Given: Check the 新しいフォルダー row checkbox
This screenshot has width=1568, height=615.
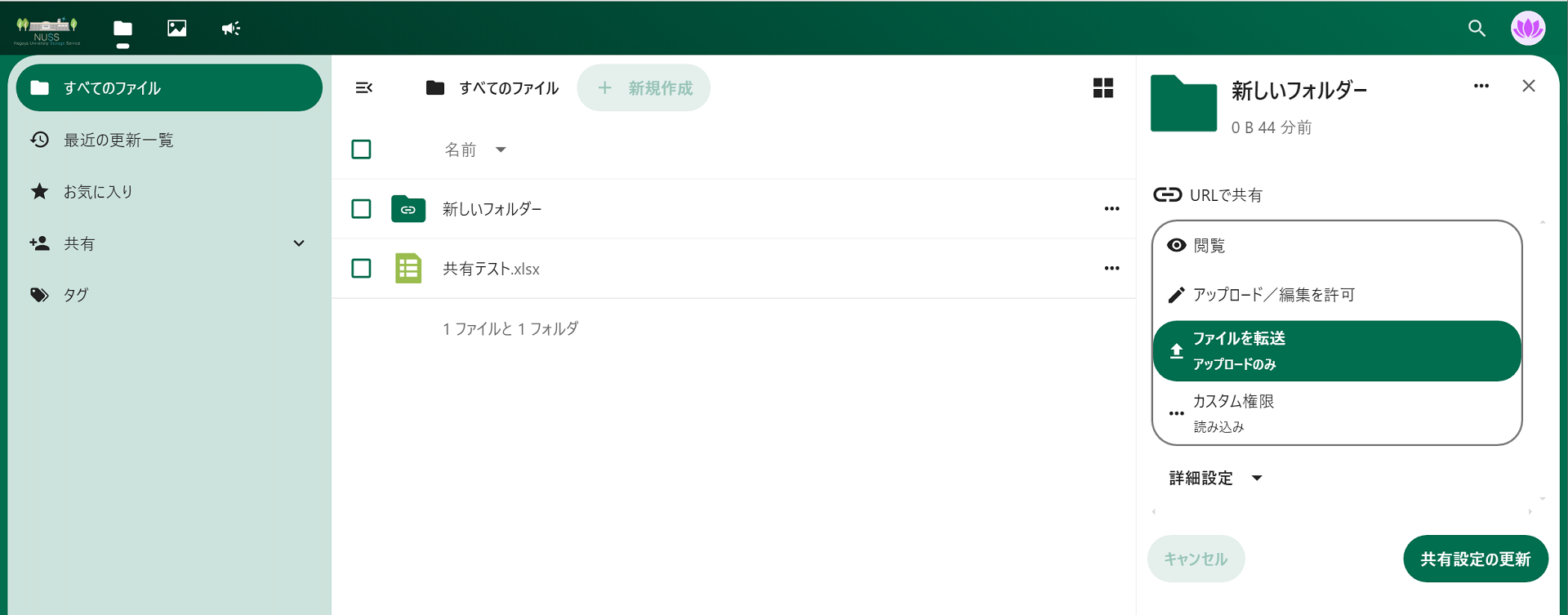Looking at the screenshot, I should click(361, 209).
